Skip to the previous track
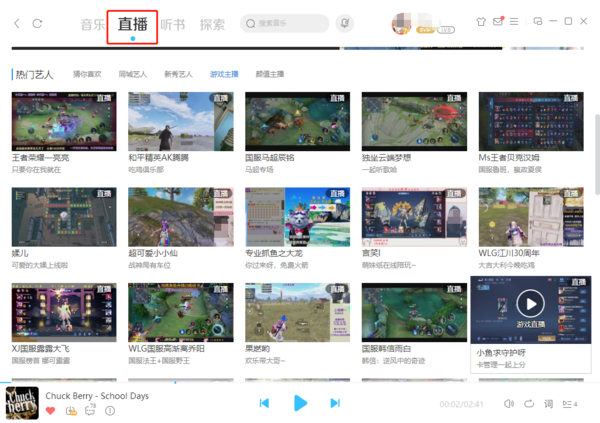The image size is (600, 423). [264, 403]
